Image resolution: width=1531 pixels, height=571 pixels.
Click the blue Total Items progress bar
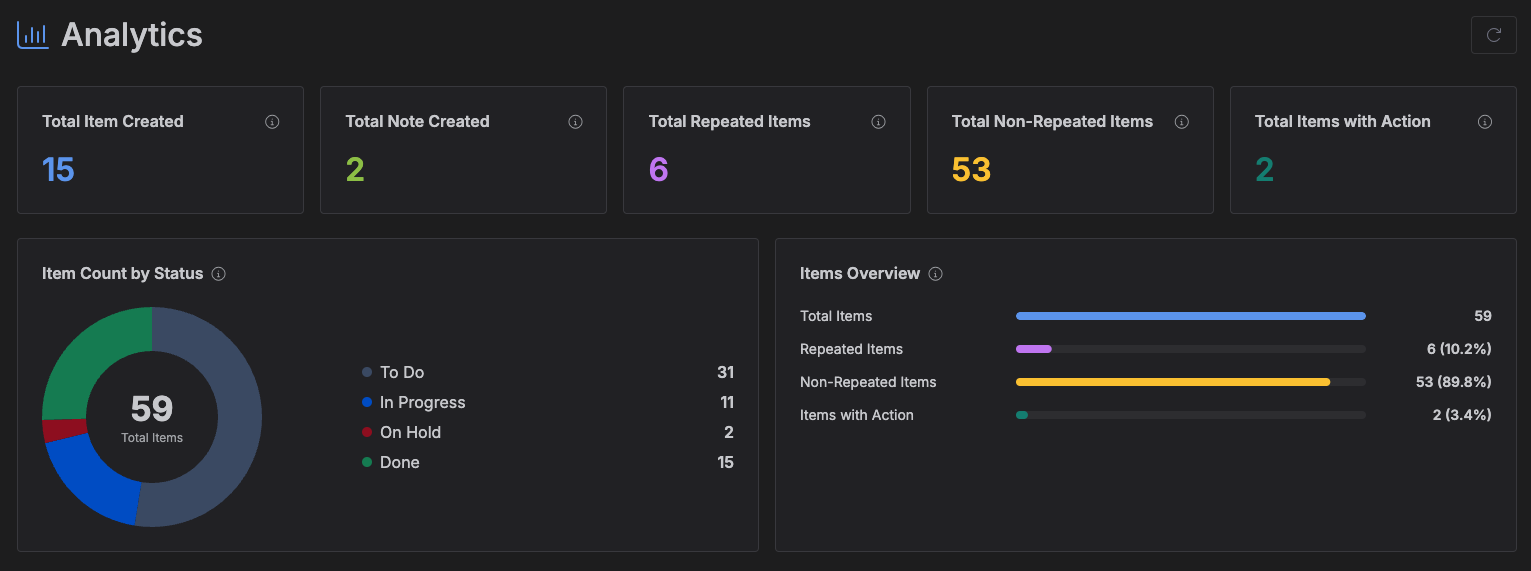[1190, 316]
